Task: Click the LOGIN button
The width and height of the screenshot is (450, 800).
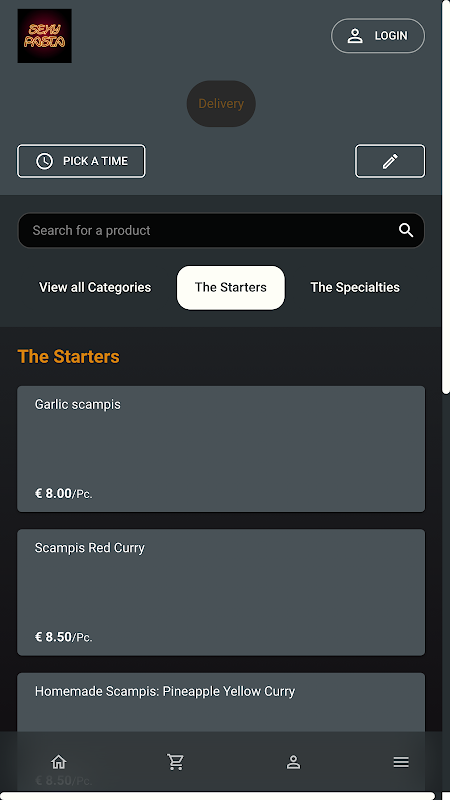Action: tap(378, 36)
